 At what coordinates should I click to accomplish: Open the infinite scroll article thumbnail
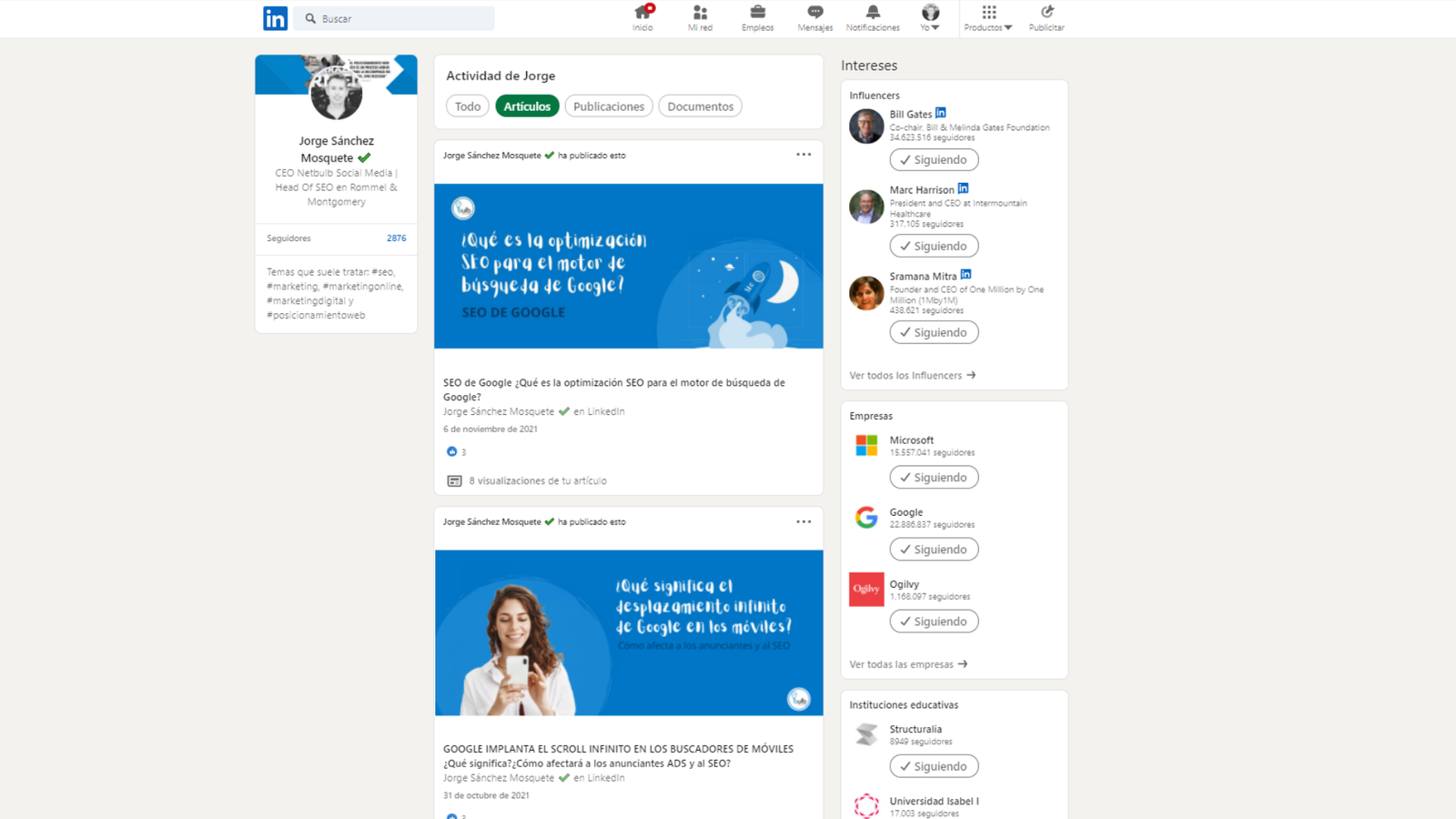click(629, 632)
